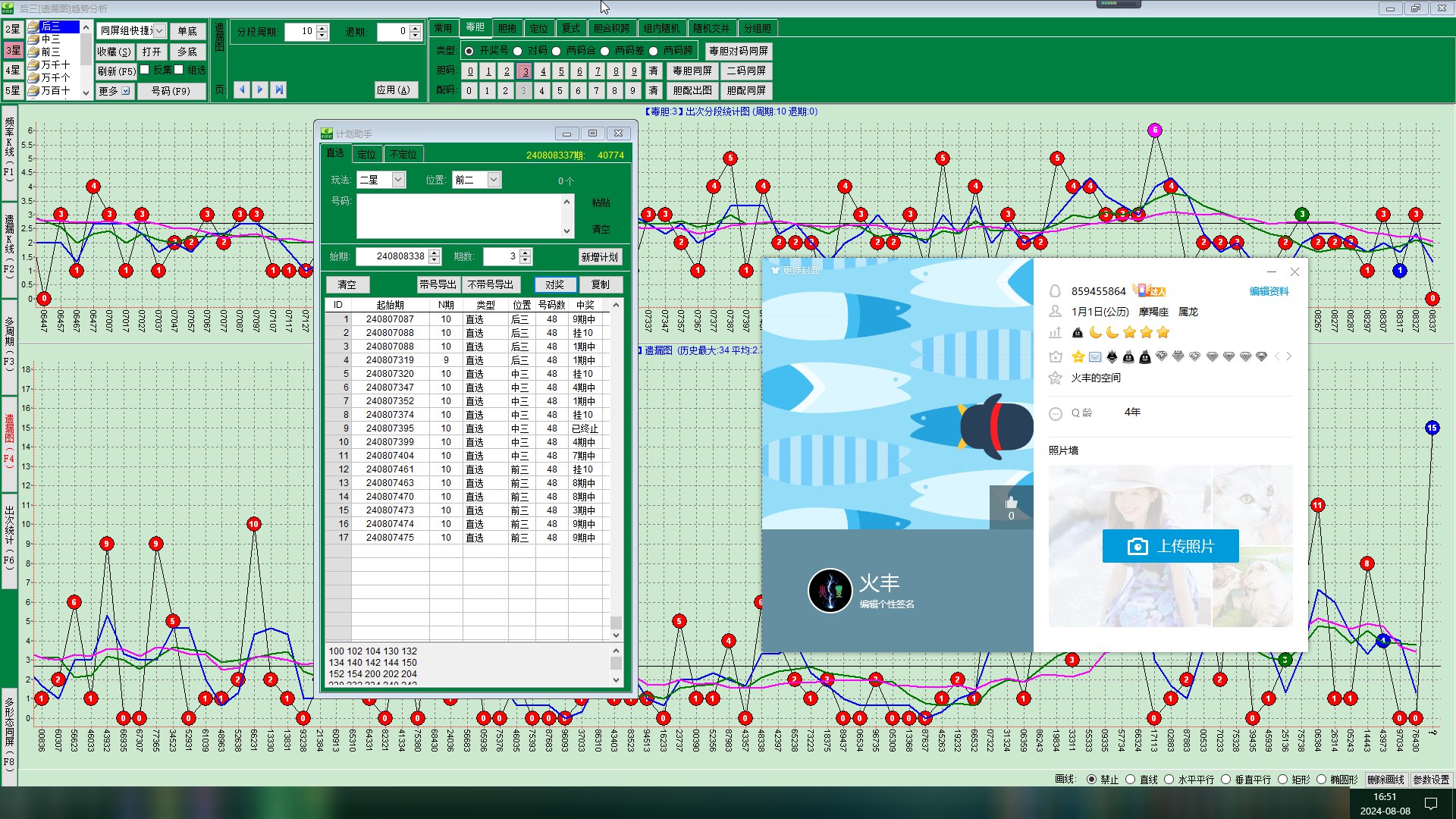Show next badges with the right chevron

pyautogui.click(x=1288, y=356)
